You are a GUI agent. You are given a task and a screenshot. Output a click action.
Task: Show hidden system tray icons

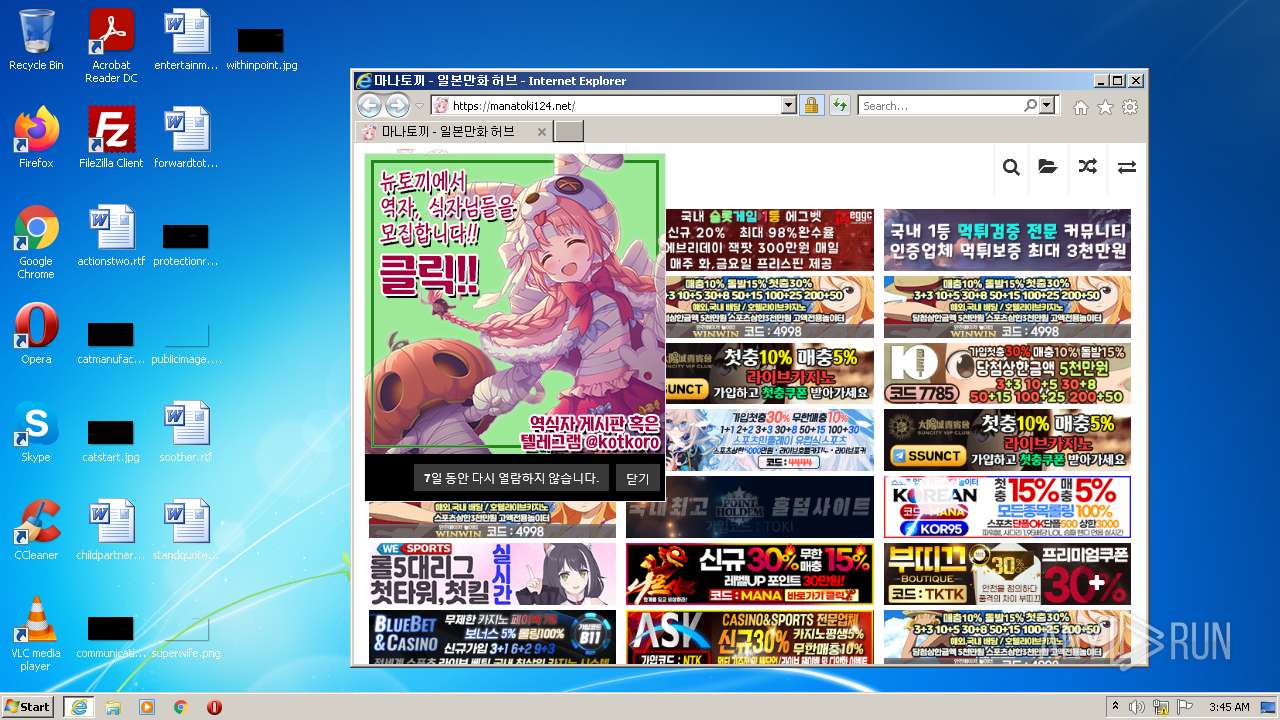click(x=1116, y=707)
